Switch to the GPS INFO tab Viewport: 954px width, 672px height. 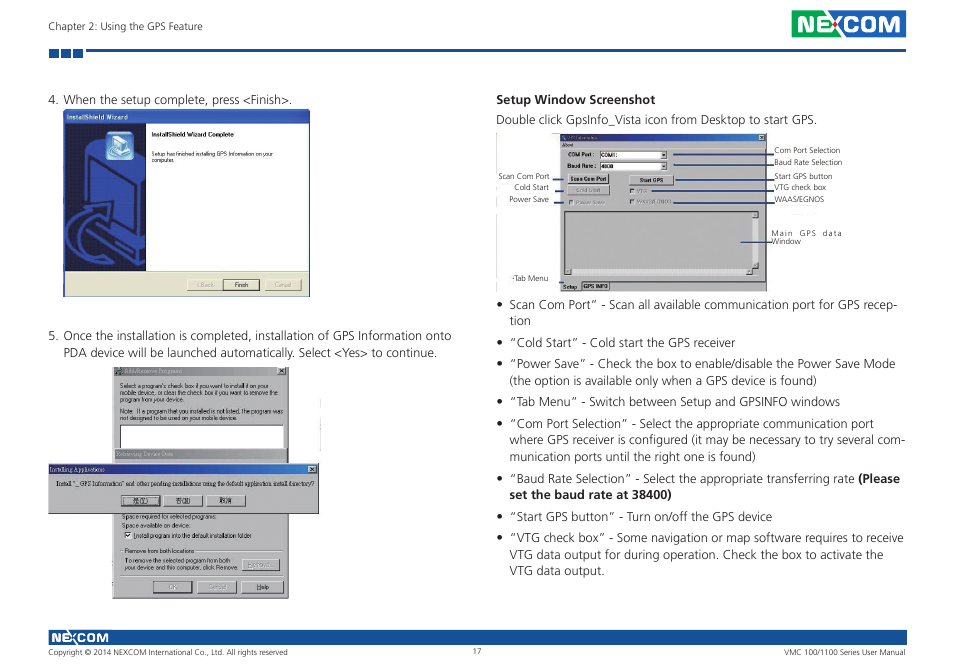click(x=596, y=286)
